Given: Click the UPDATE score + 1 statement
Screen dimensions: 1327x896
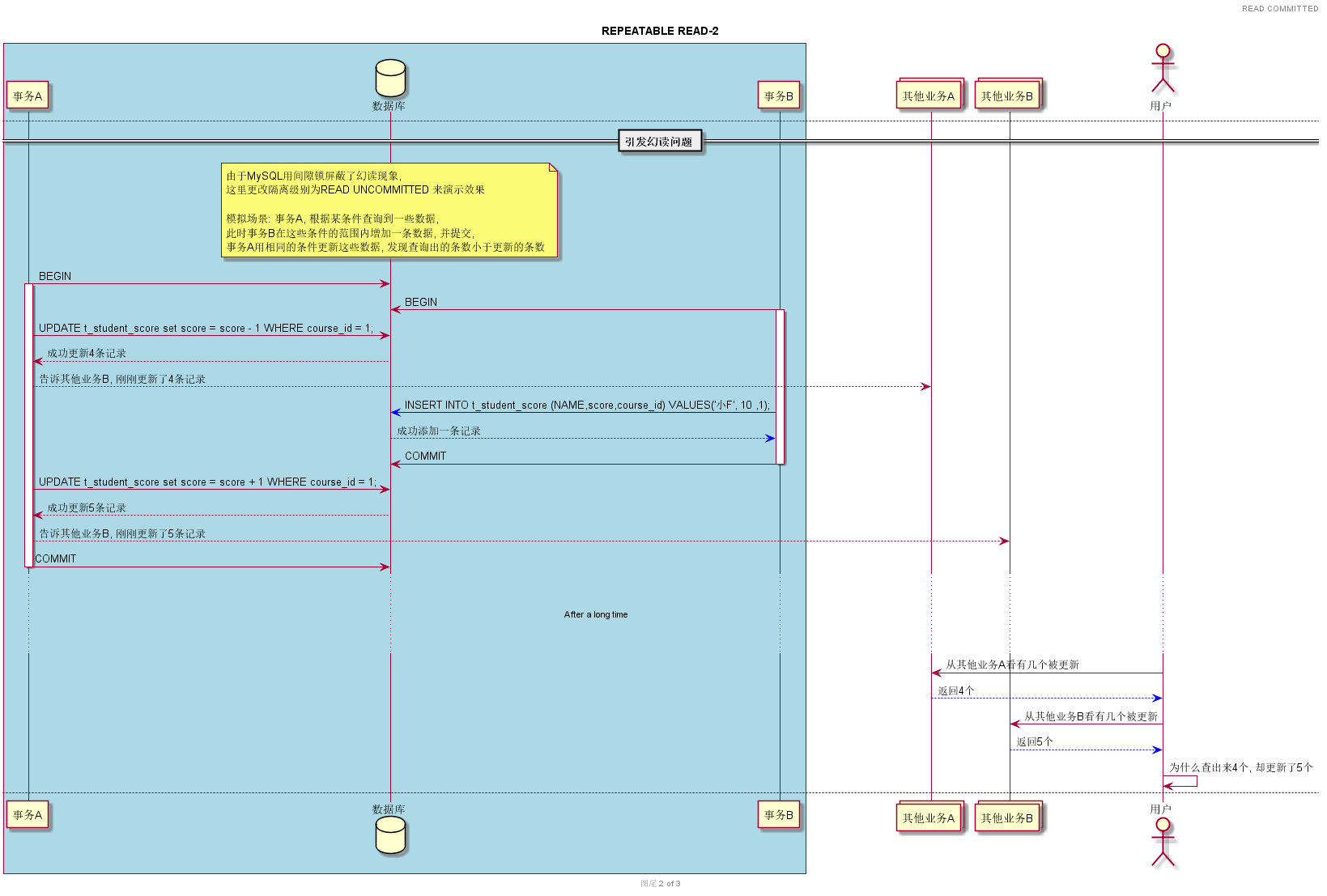Looking at the screenshot, I should point(208,482).
